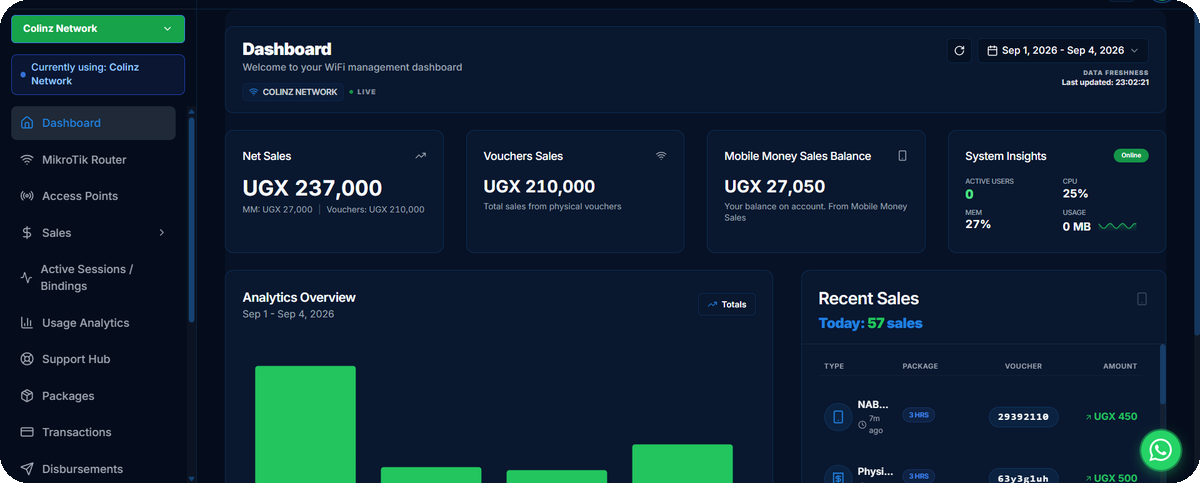
Task: Click voucher code 63y3g1uh
Action: pyautogui.click(x=1023, y=477)
